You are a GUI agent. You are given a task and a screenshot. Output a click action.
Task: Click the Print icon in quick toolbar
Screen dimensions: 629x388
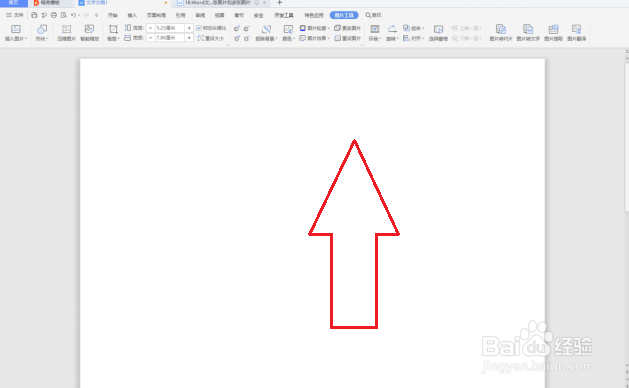pyautogui.click(x=54, y=15)
